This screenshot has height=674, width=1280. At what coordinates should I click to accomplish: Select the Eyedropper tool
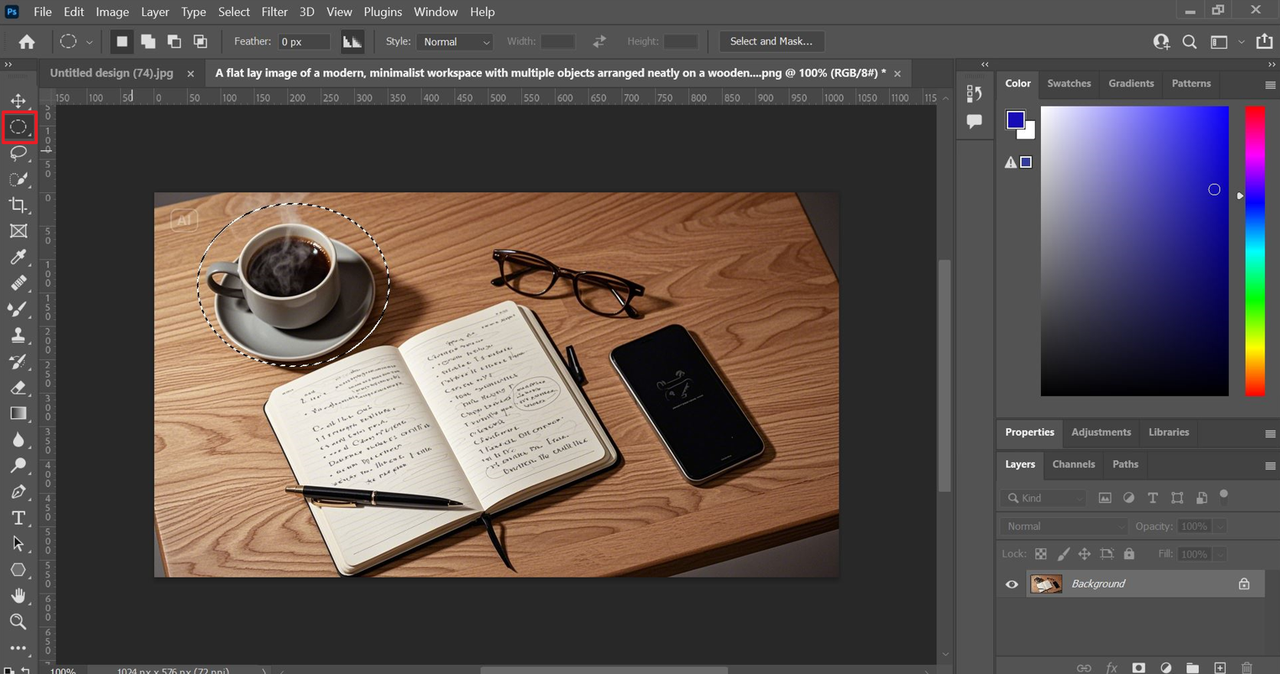click(18, 257)
